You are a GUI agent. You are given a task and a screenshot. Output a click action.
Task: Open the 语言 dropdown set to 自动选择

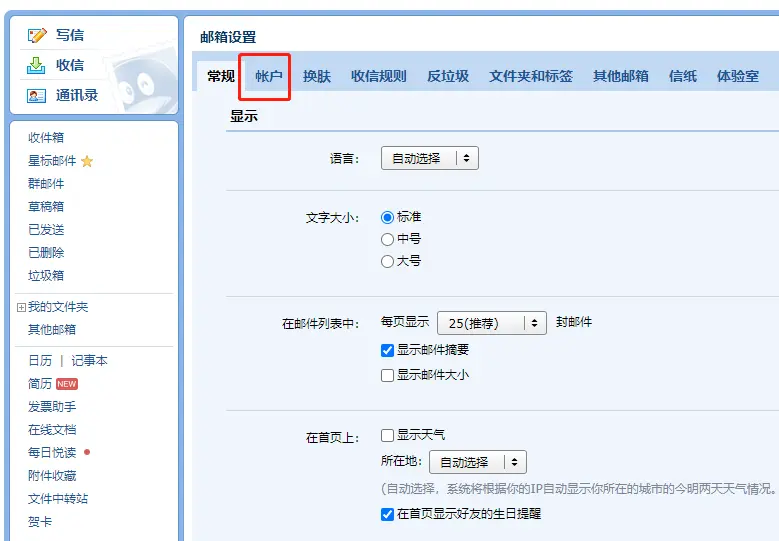point(430,158)
